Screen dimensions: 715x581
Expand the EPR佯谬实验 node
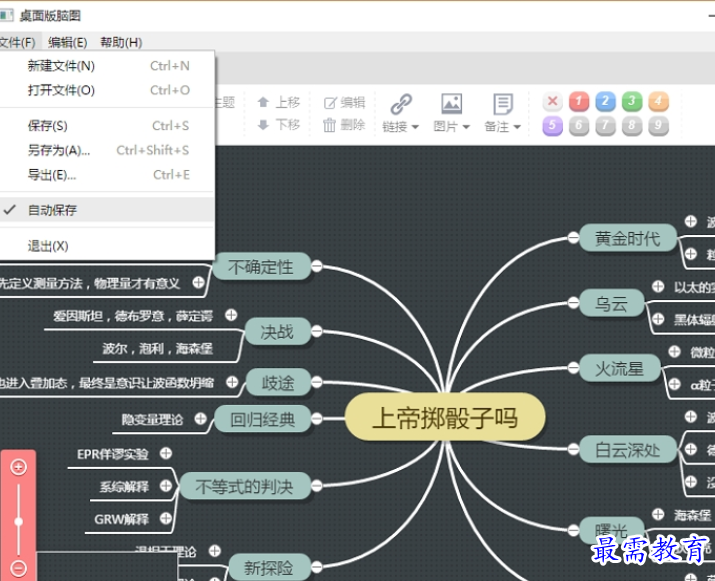166,453
